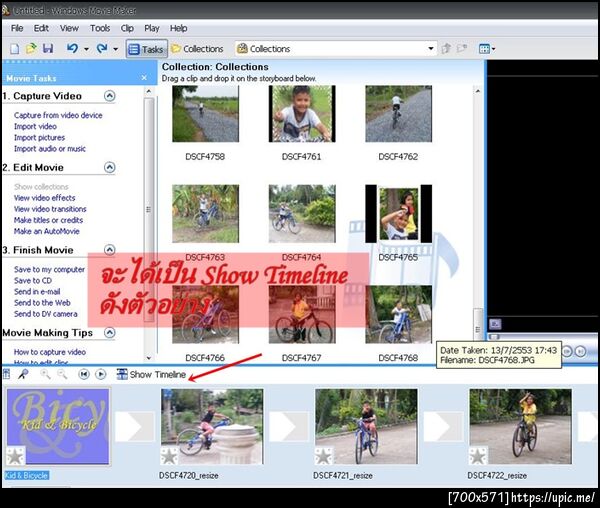The height and width of the screenshot is (508, 600).
Task: Click Make an AutoMovie link
Action: [x=47, y=231]
